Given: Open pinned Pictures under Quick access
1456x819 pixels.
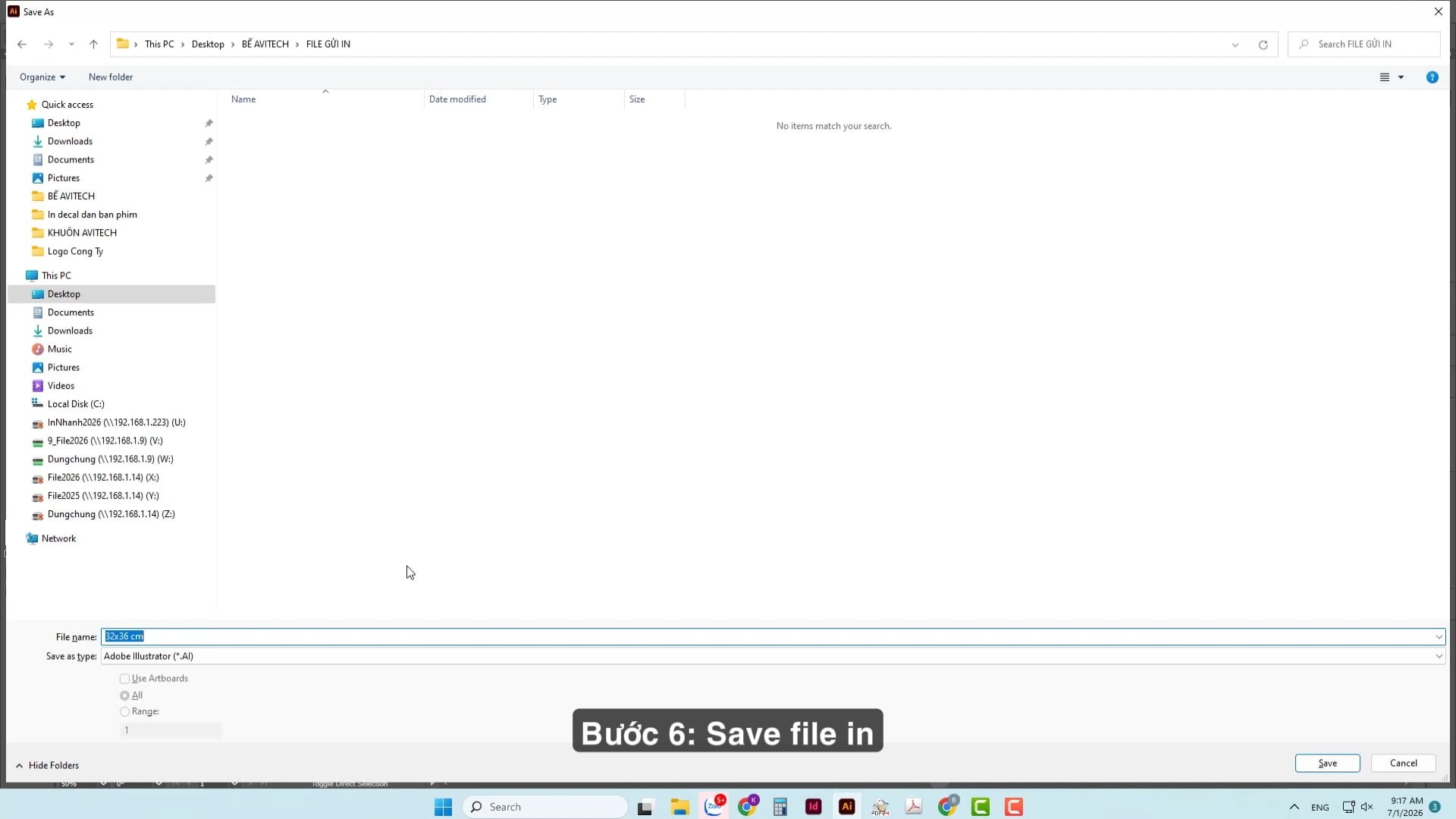Looking at the screenshot, I should pos(63,178).
